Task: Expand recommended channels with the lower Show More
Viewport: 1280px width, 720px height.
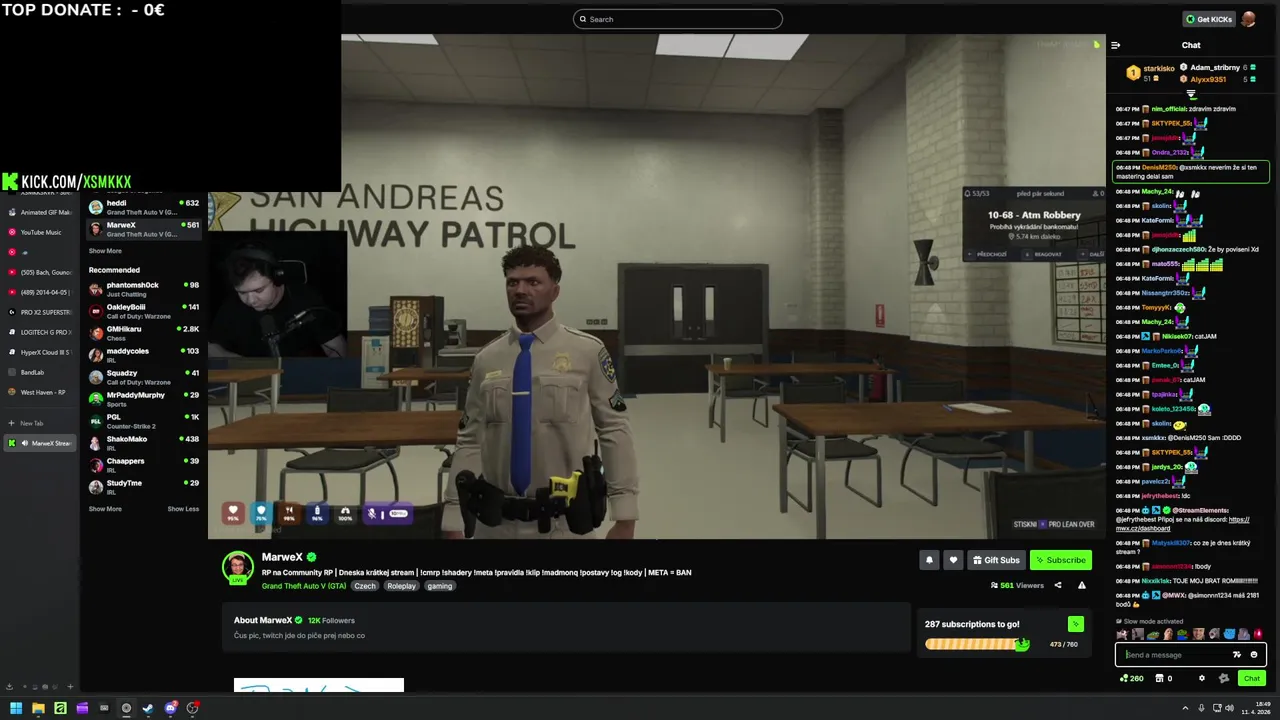Action: [105, 509]
